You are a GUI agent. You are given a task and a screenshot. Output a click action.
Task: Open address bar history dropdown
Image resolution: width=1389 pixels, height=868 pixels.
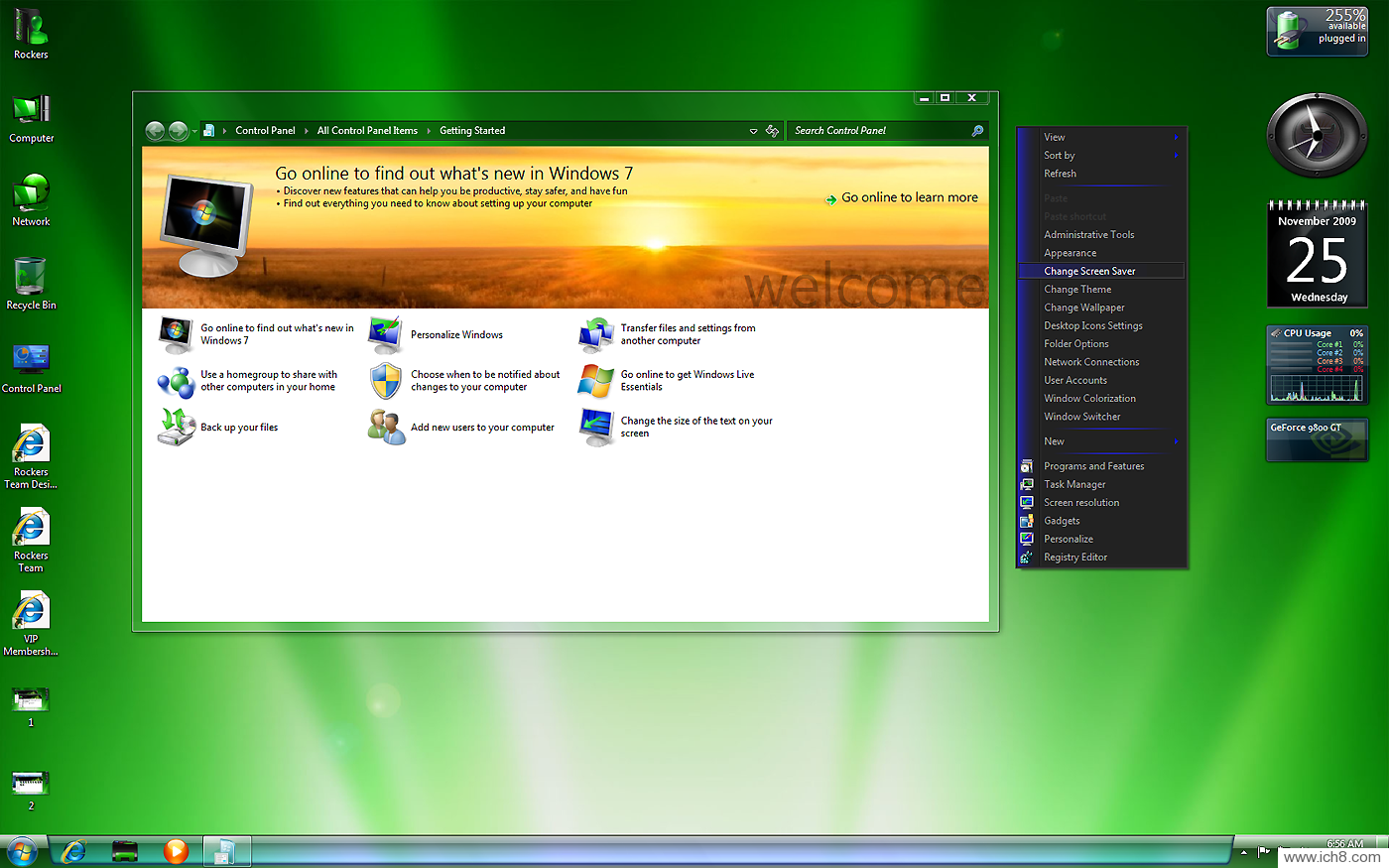[753, 131]
